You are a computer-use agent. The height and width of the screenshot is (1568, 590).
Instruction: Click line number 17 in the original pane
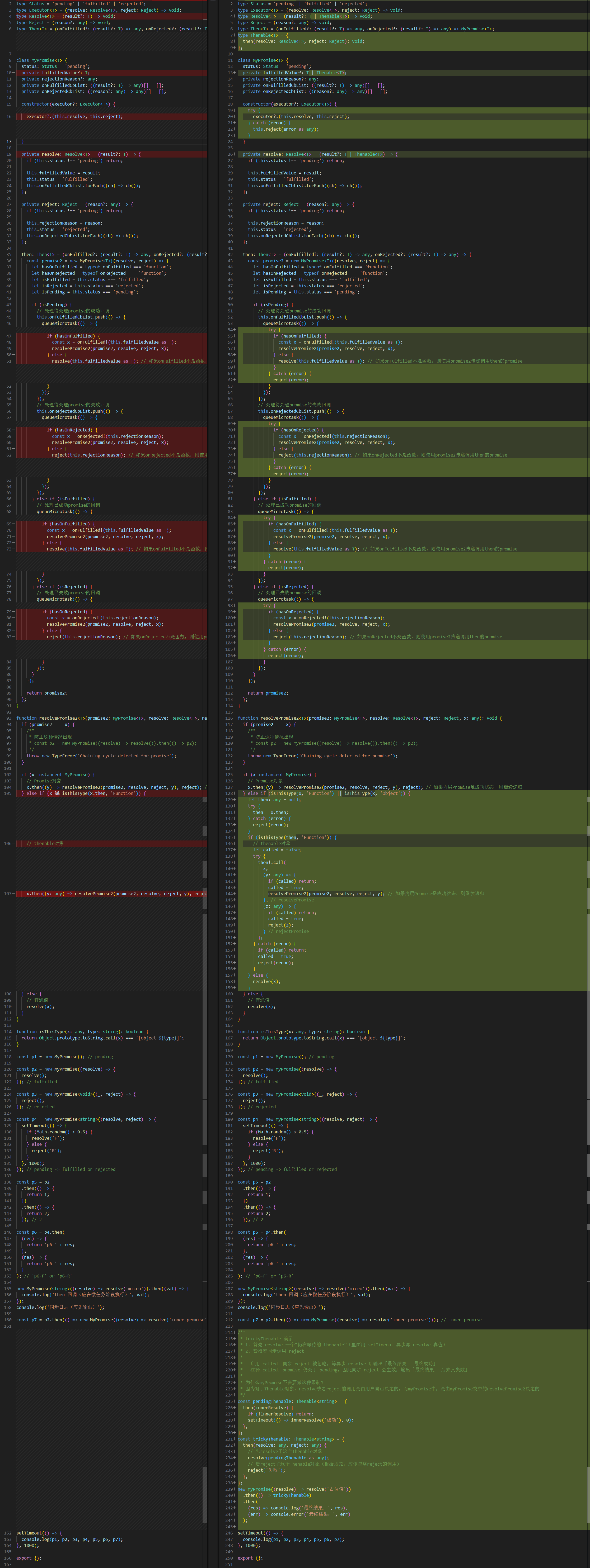pyautogui.click(x=8, y=141)
